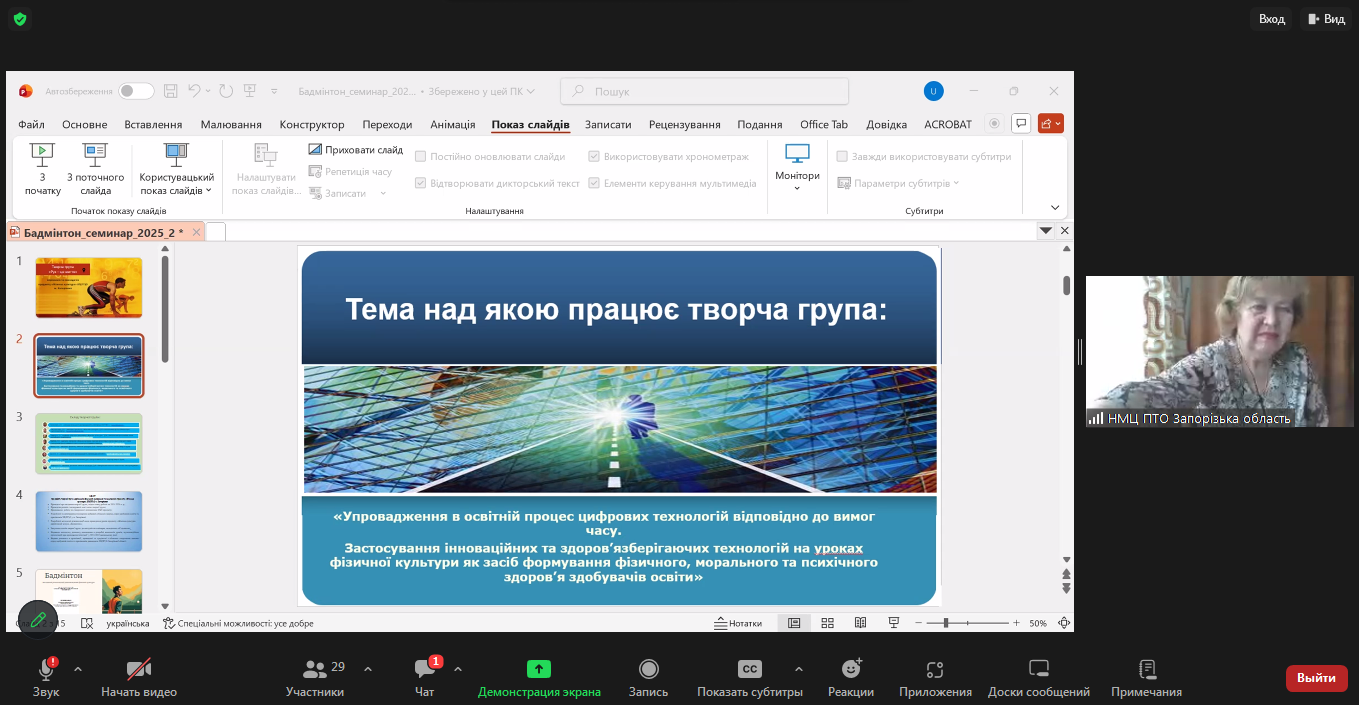Click the Zoom microphone icon labeled Звук
Image resolution: width=1359 pixels, height=705 pixels.
click(x=46, y=670)
